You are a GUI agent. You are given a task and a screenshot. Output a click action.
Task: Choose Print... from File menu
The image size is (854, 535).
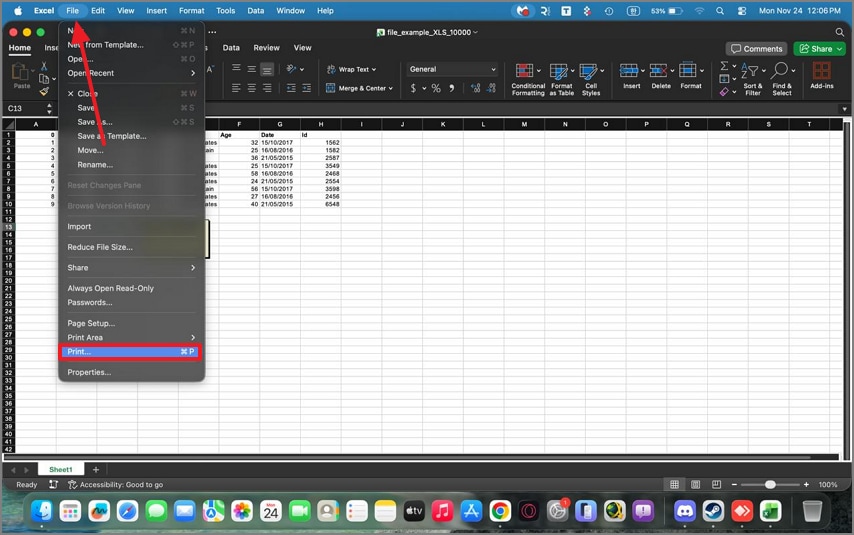(x=130, y=351)
